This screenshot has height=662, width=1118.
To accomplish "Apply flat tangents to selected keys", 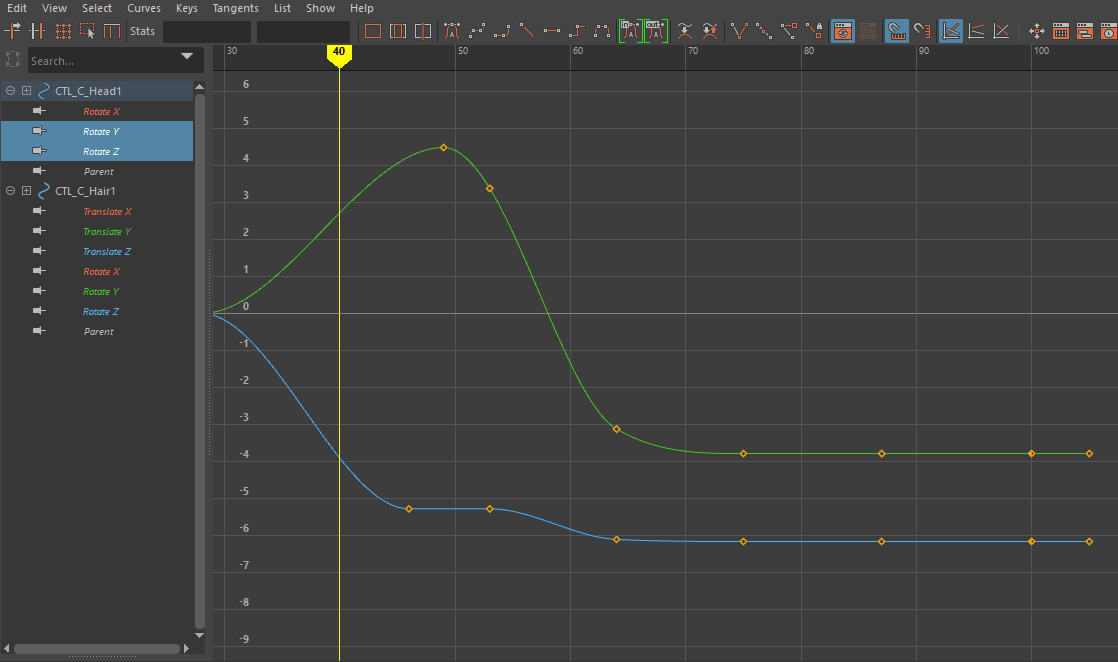I will (x=551, y=31).
